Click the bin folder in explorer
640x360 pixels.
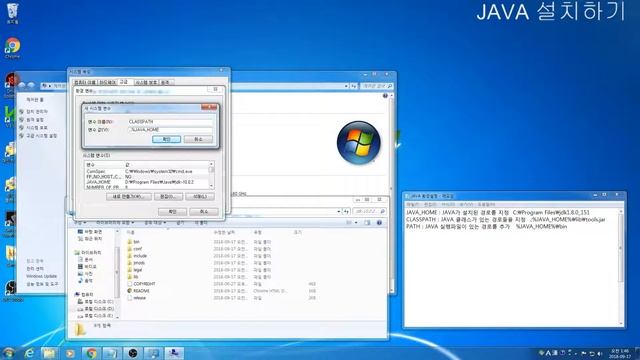(x=133, y=242)
